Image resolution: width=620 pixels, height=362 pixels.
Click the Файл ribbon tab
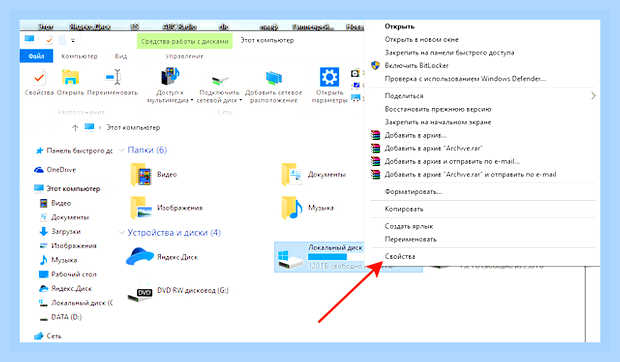coord(36,56)
